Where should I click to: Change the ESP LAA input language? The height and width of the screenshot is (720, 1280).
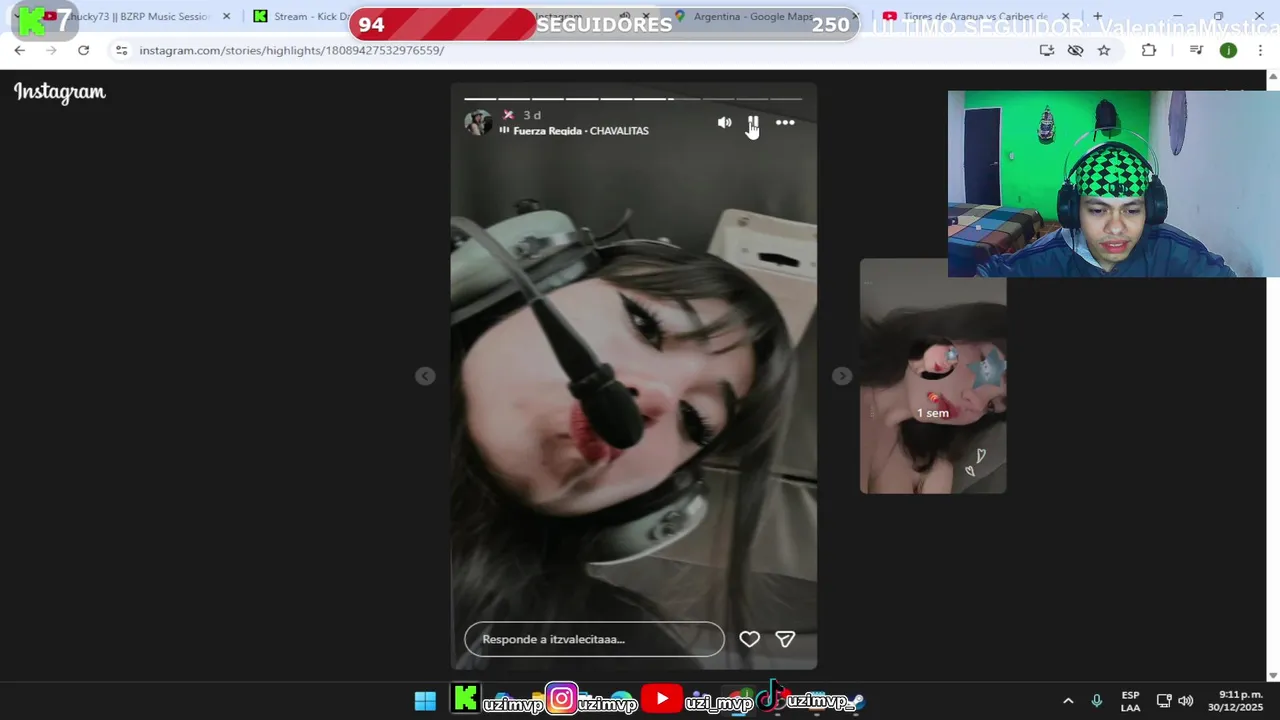pyautogui.click(x=1130, y=701)
